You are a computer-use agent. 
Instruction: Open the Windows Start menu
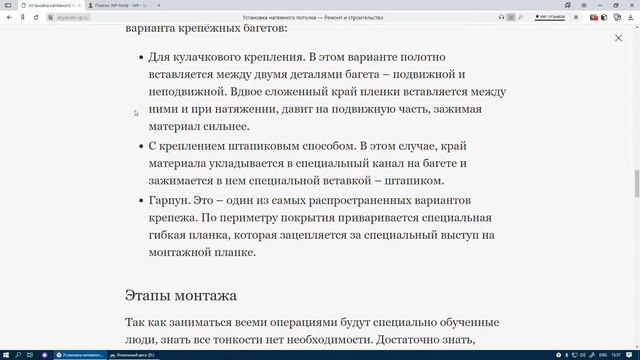(6, 355)
